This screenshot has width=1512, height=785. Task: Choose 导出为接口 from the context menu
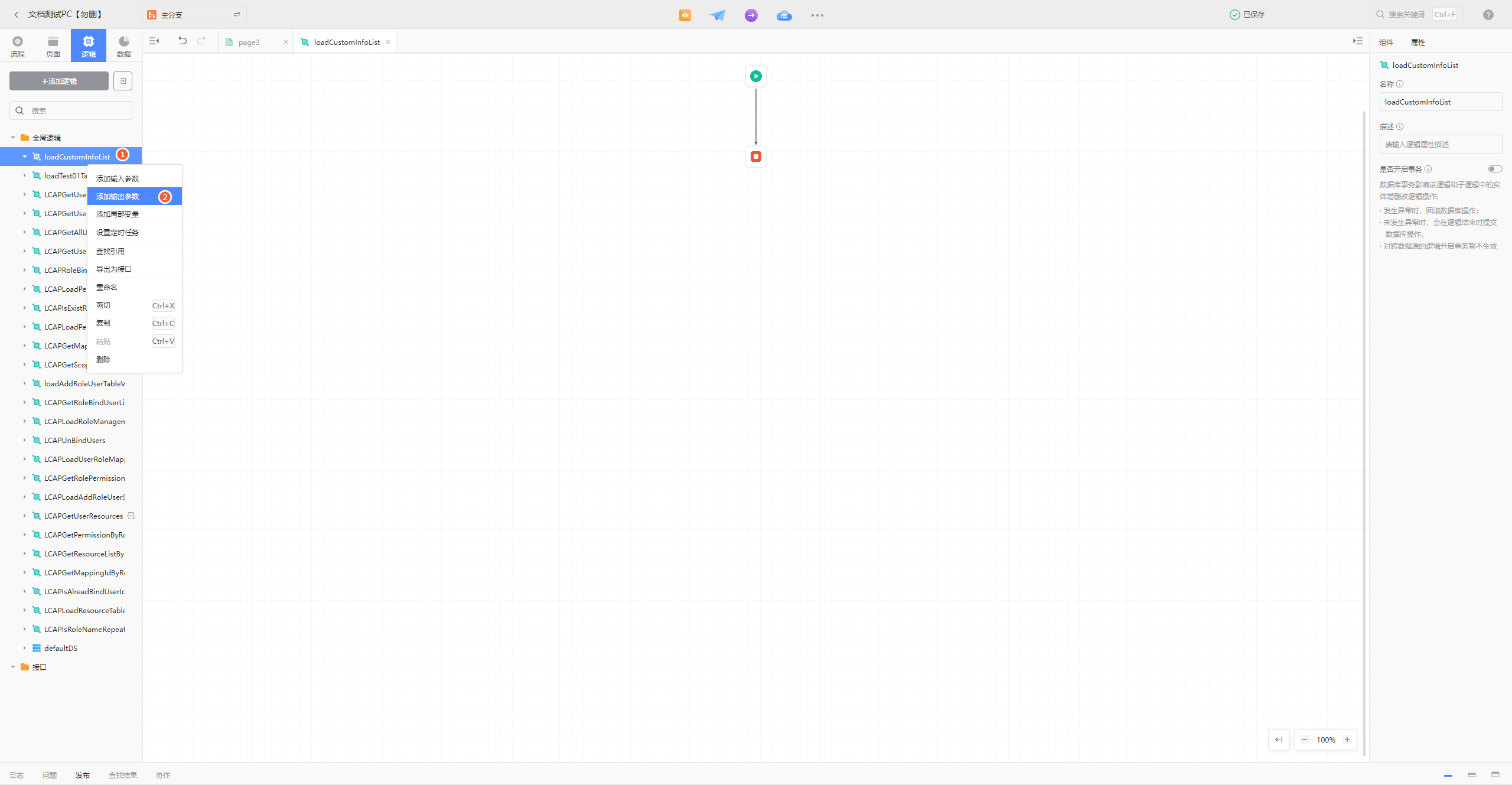[135, 269]
